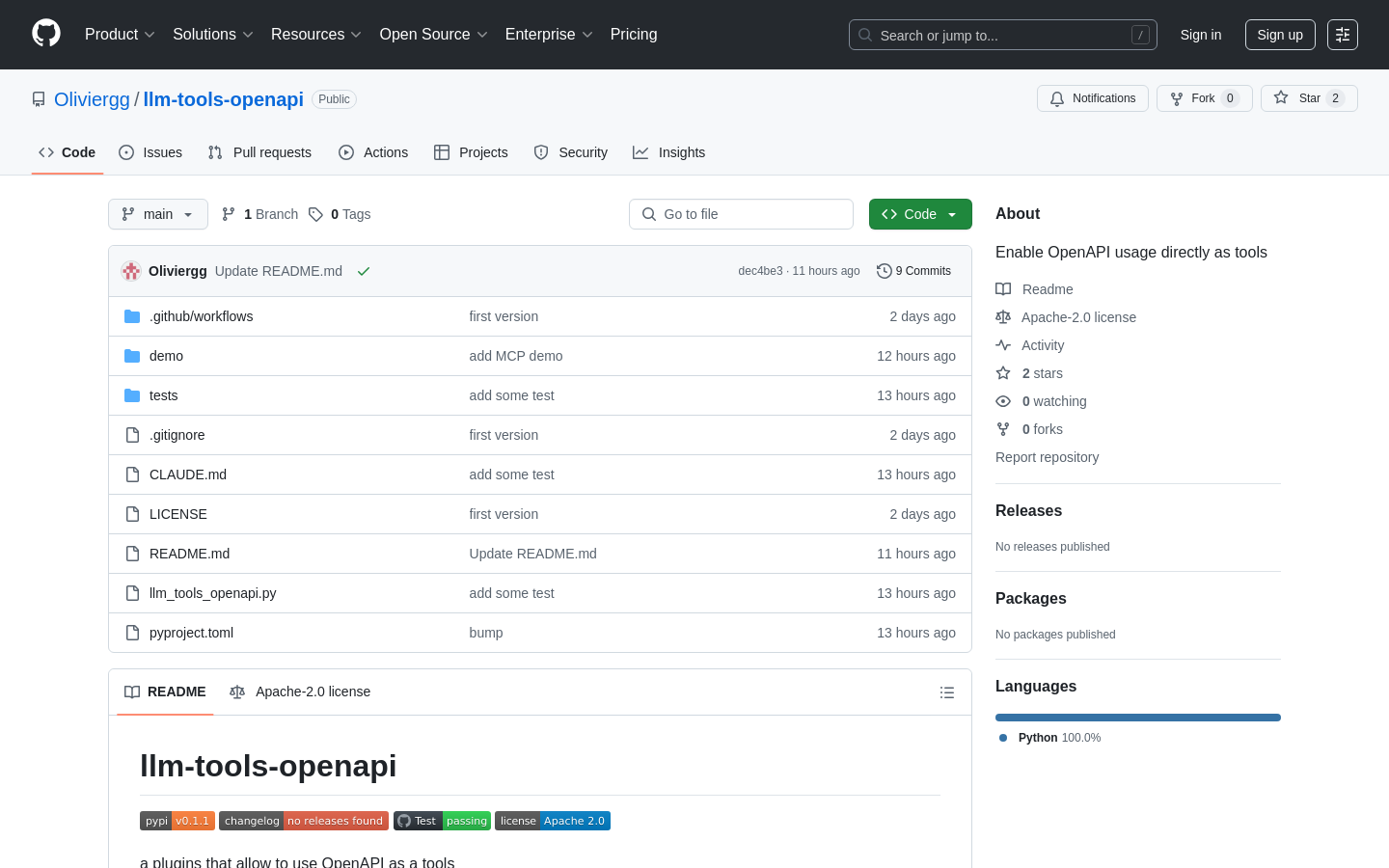Open the green Code dropdown
The width and height of the screenshot is (1389, 868).
coord(919,214)
